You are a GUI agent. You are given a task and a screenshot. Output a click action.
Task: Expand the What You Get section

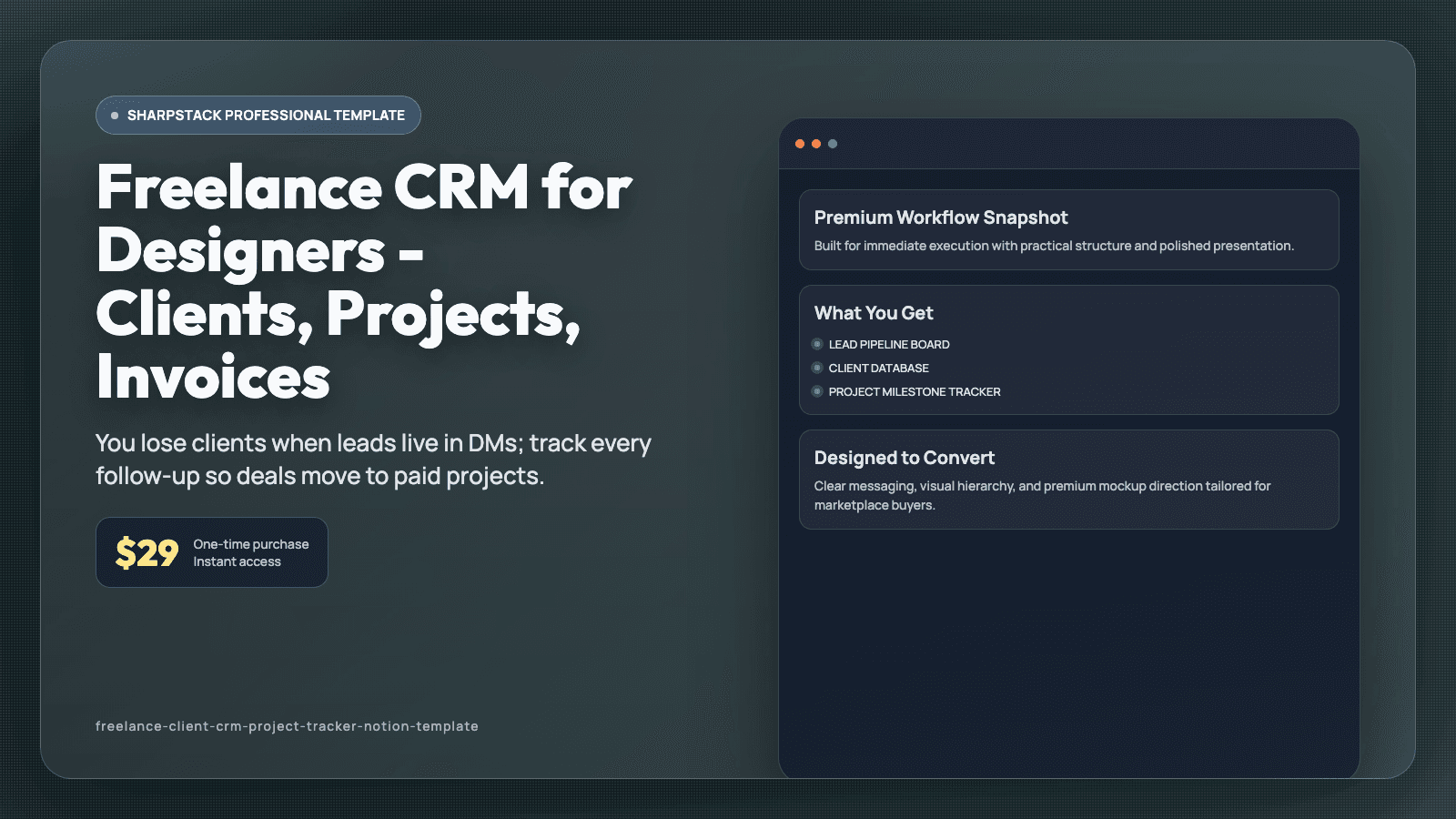click(1069, 349)
